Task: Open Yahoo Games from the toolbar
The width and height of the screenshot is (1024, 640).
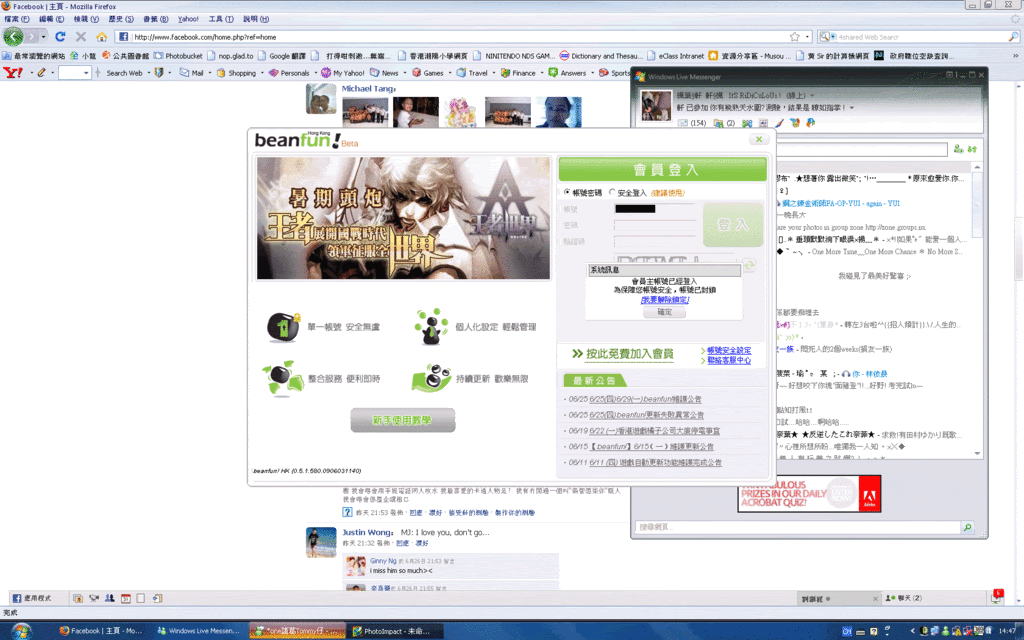Action: 427,72
